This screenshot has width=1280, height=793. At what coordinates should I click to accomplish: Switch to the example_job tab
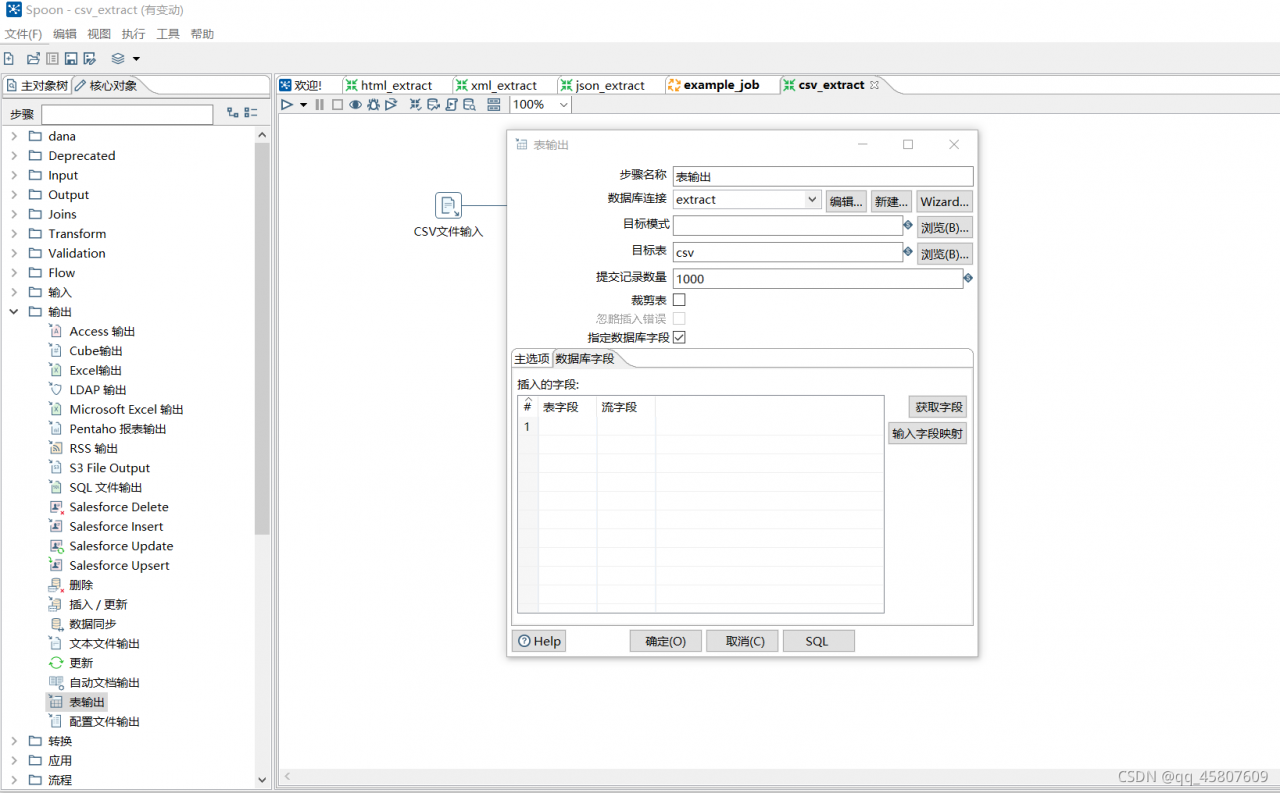(x=720, y=85)
